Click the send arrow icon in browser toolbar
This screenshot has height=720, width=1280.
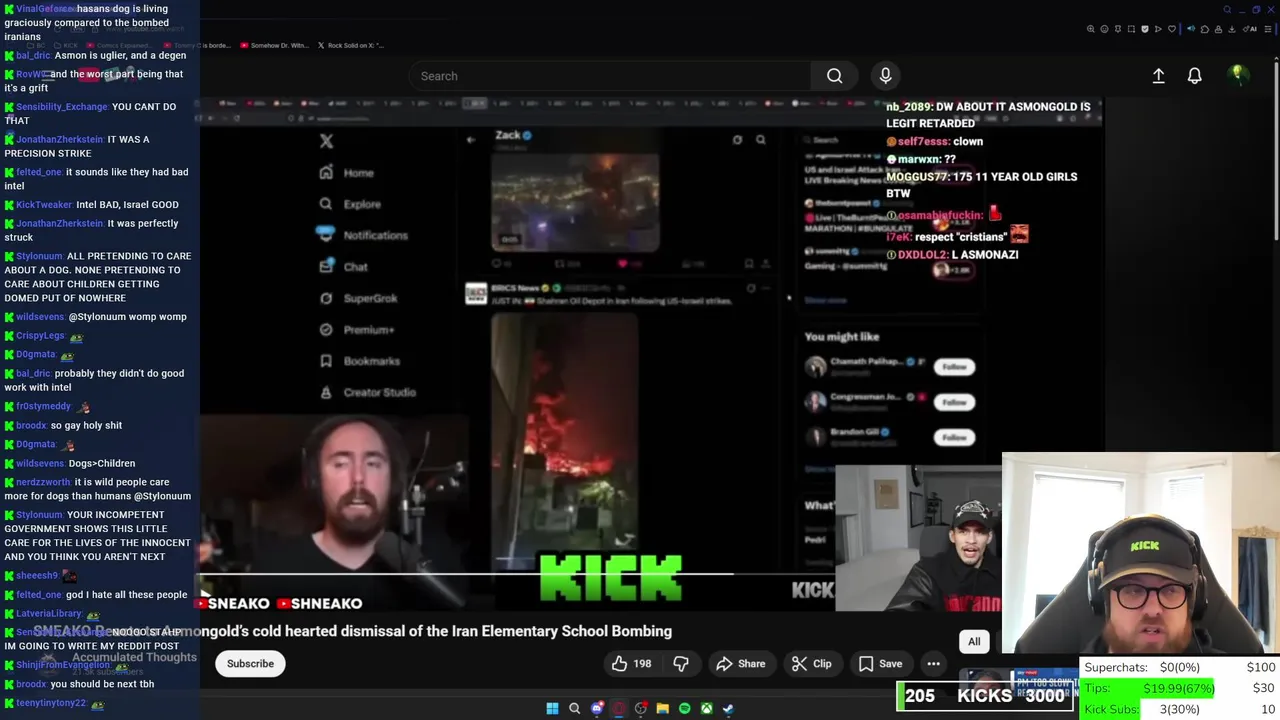(1158, 29)
